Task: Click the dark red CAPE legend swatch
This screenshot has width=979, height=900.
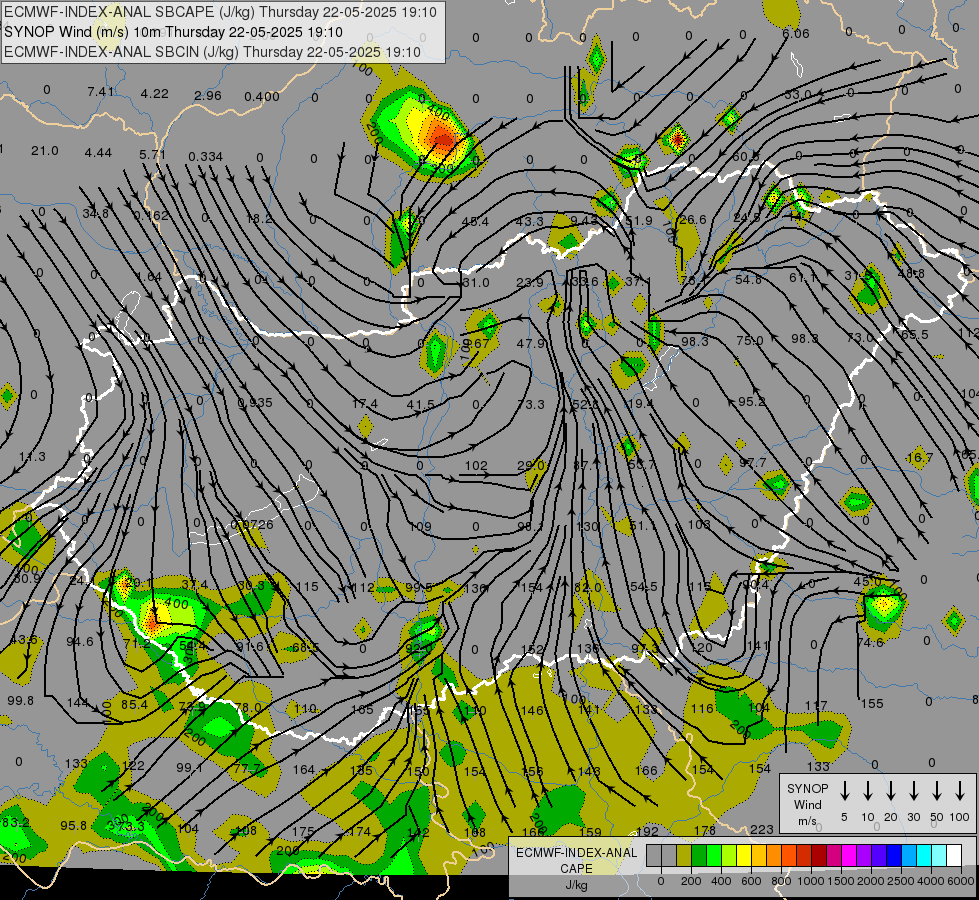Action: [x=819, y=855]
